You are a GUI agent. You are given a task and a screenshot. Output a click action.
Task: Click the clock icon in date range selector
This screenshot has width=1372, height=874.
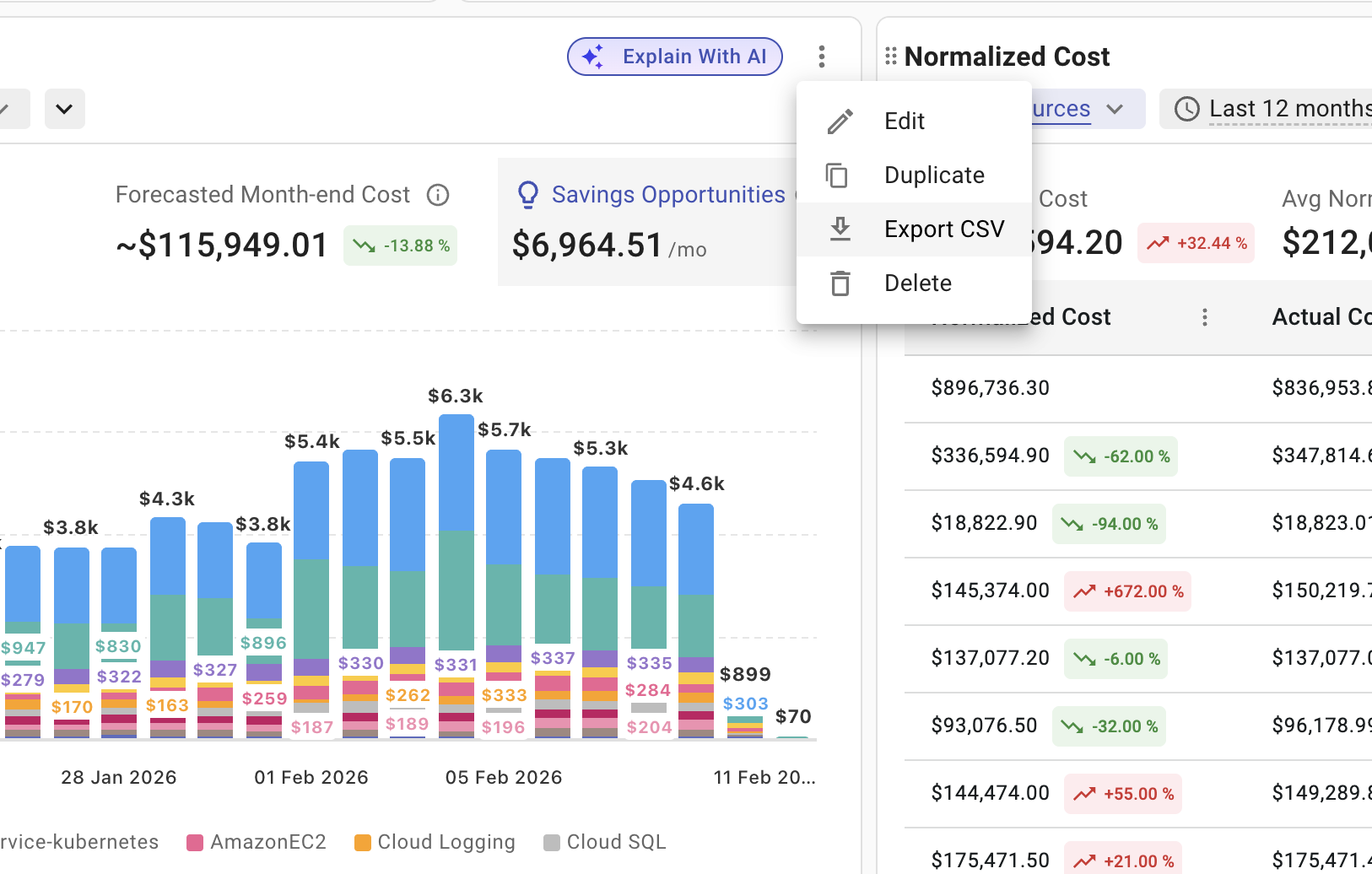(x=1187, y=109)
